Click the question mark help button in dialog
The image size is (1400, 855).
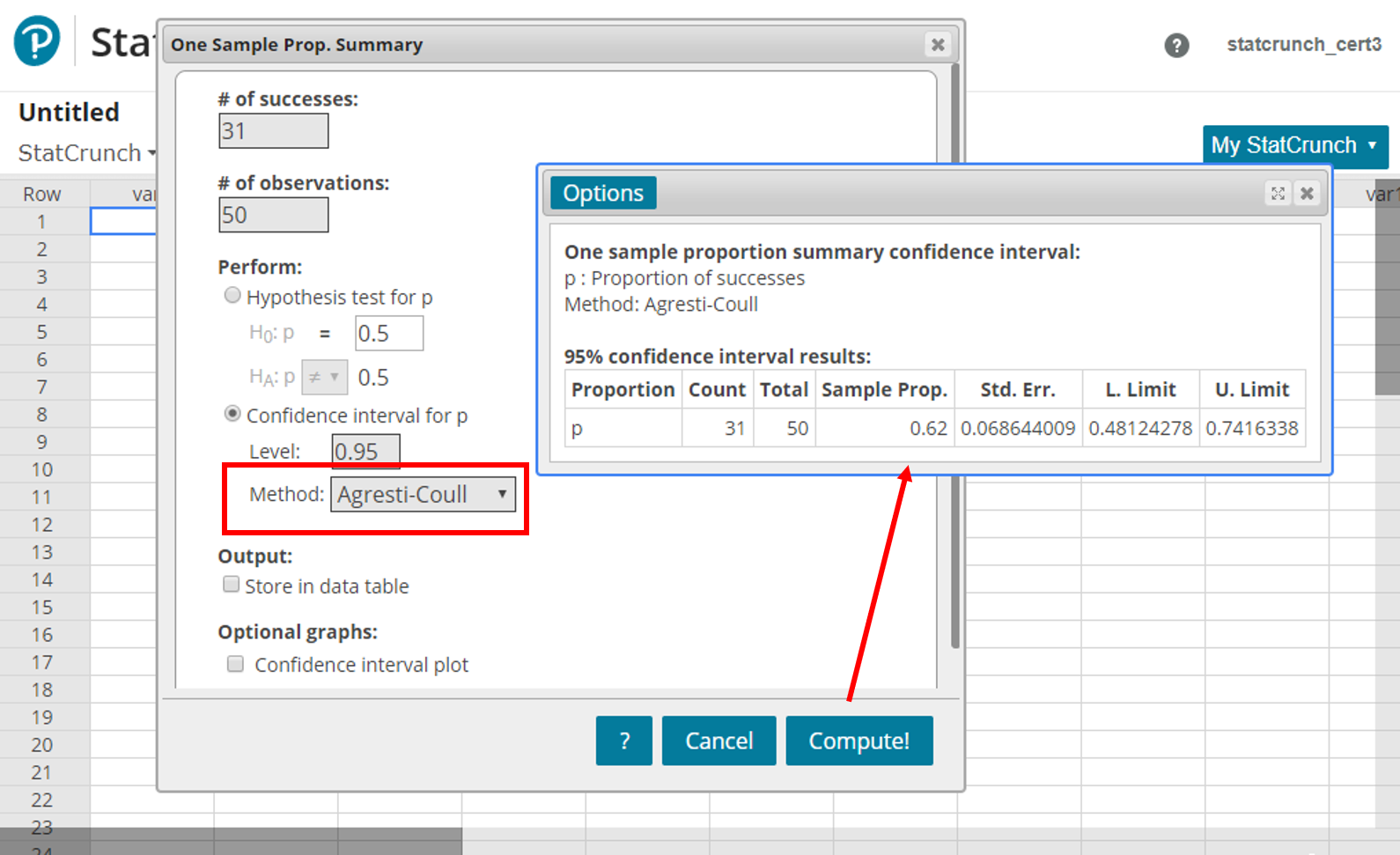(623, 741)
